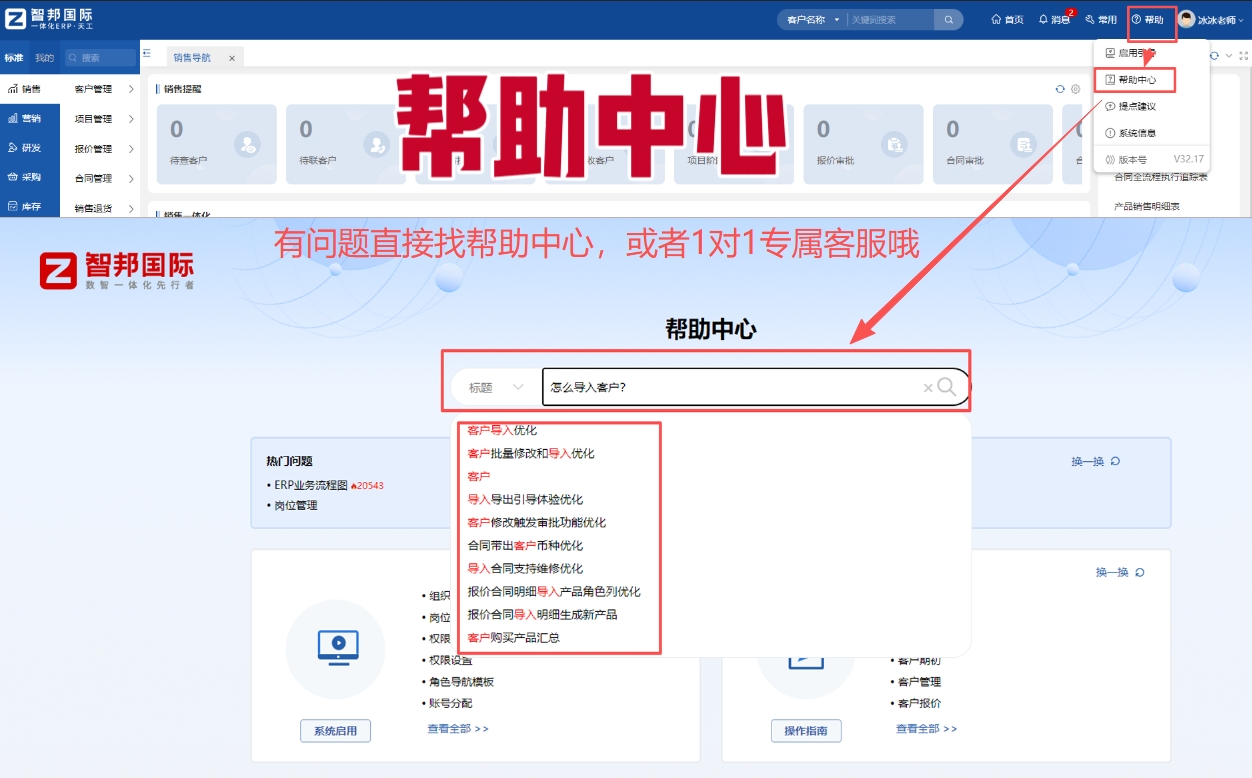Open the 待查客户 reminder card

pyautogui.click(x=219, y=144)
